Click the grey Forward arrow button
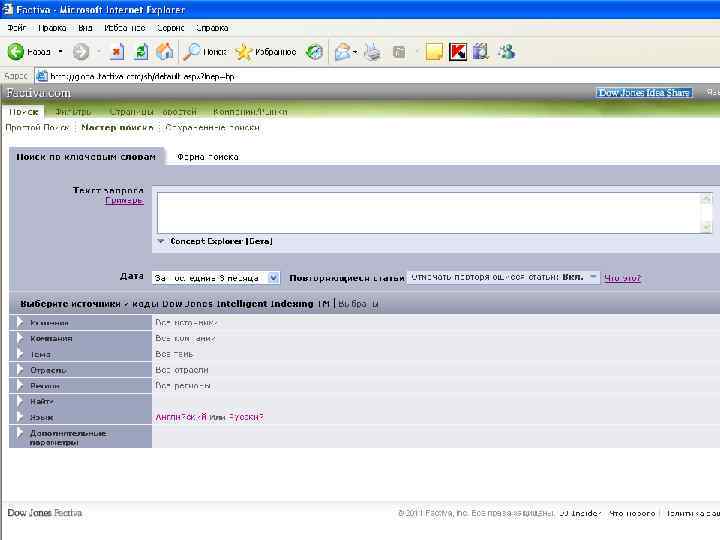 point(81,51)
